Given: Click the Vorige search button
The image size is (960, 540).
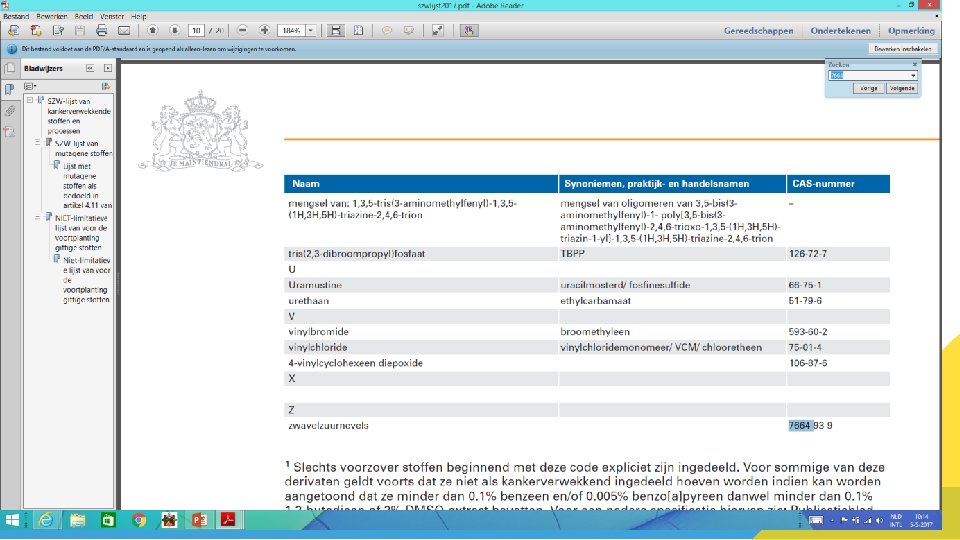Looking at the screenshot, I should 868,89.
